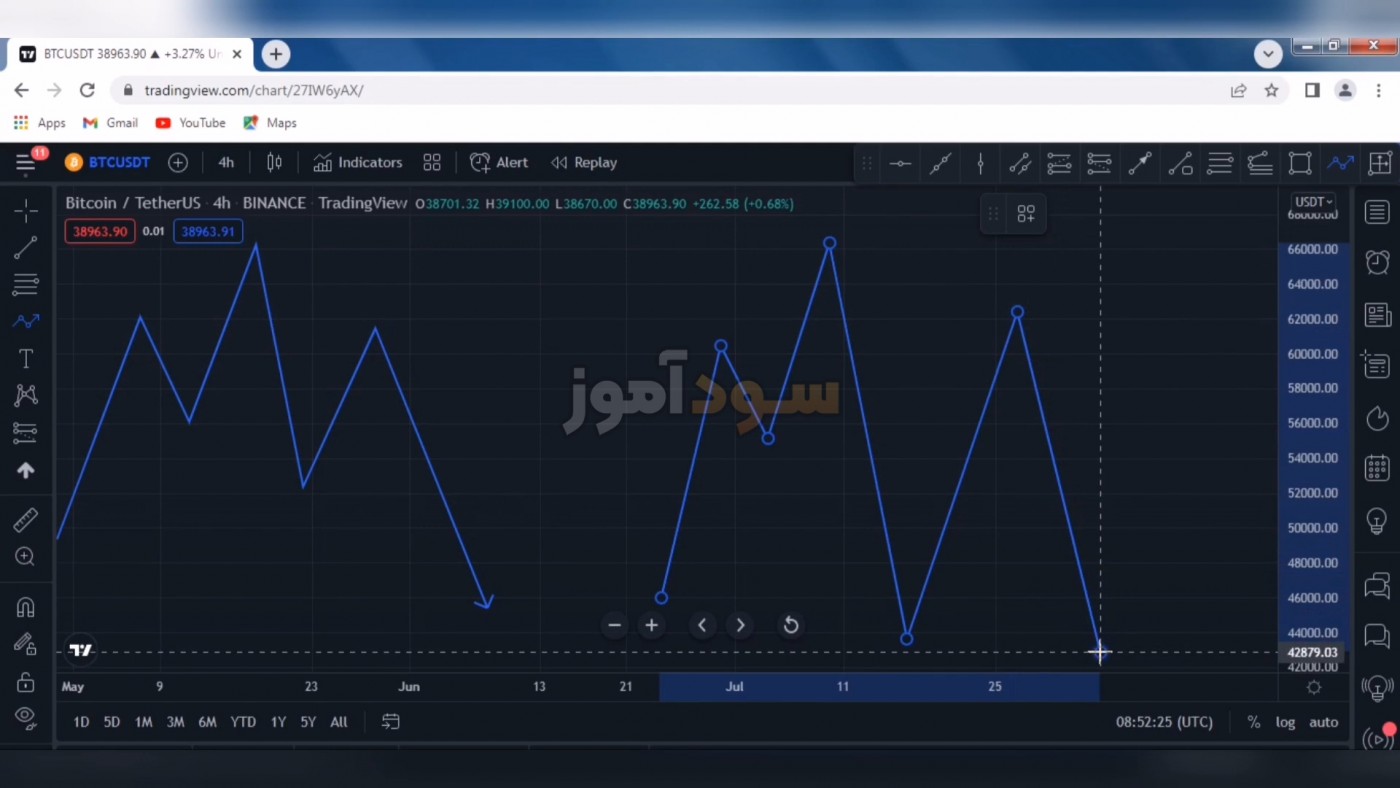Screen dimensions: 1400x788
Task: Click the zoom in magnifier tool
Action: (x=26, y=557)
